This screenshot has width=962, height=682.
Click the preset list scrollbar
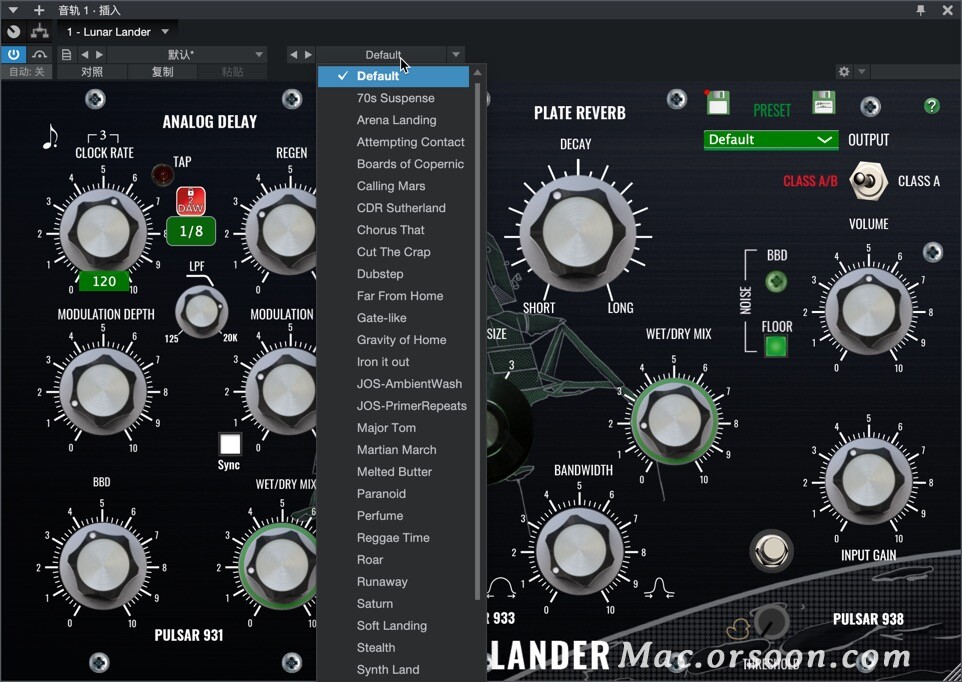[x=477, y=340]
